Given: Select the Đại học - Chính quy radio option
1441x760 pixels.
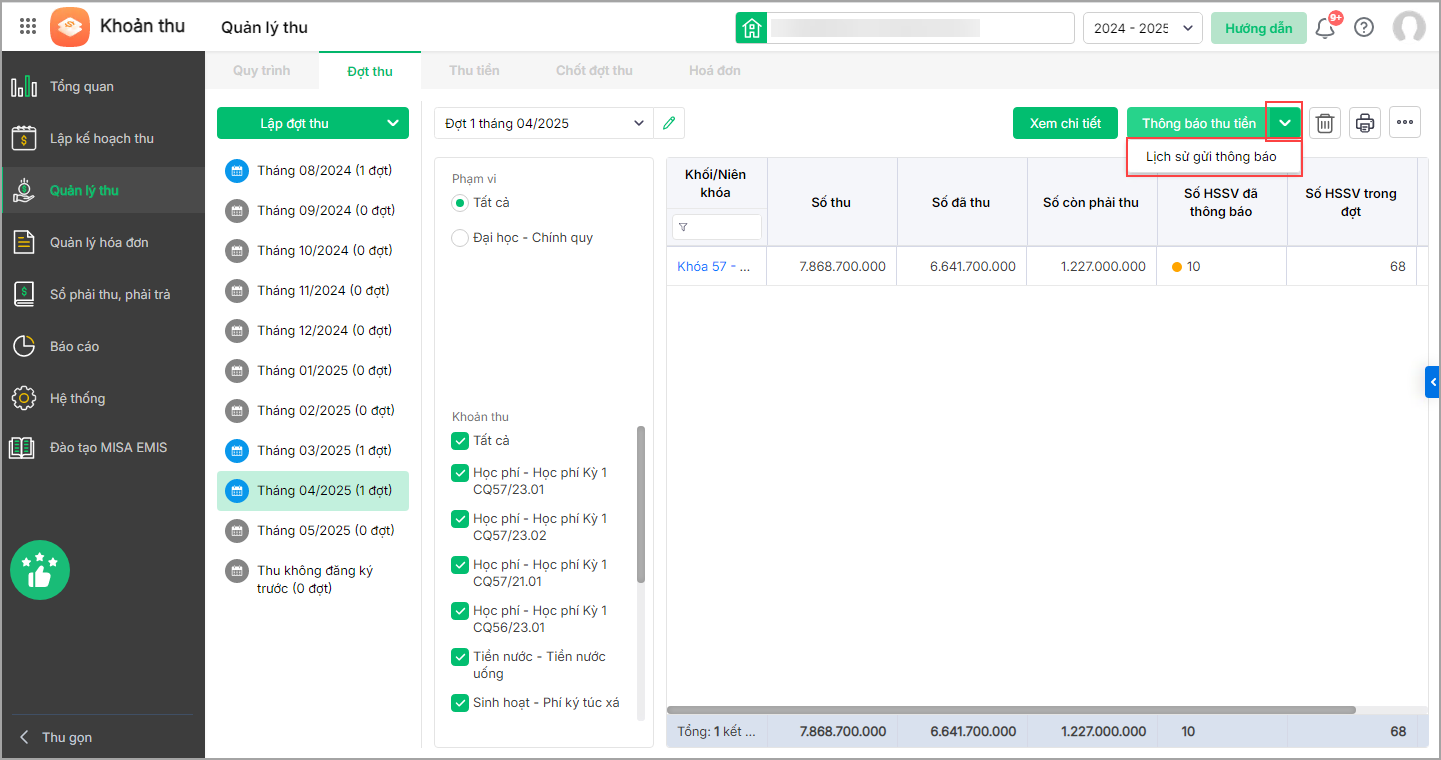Looking at the screenshot, I should click(x=460, y=238).
